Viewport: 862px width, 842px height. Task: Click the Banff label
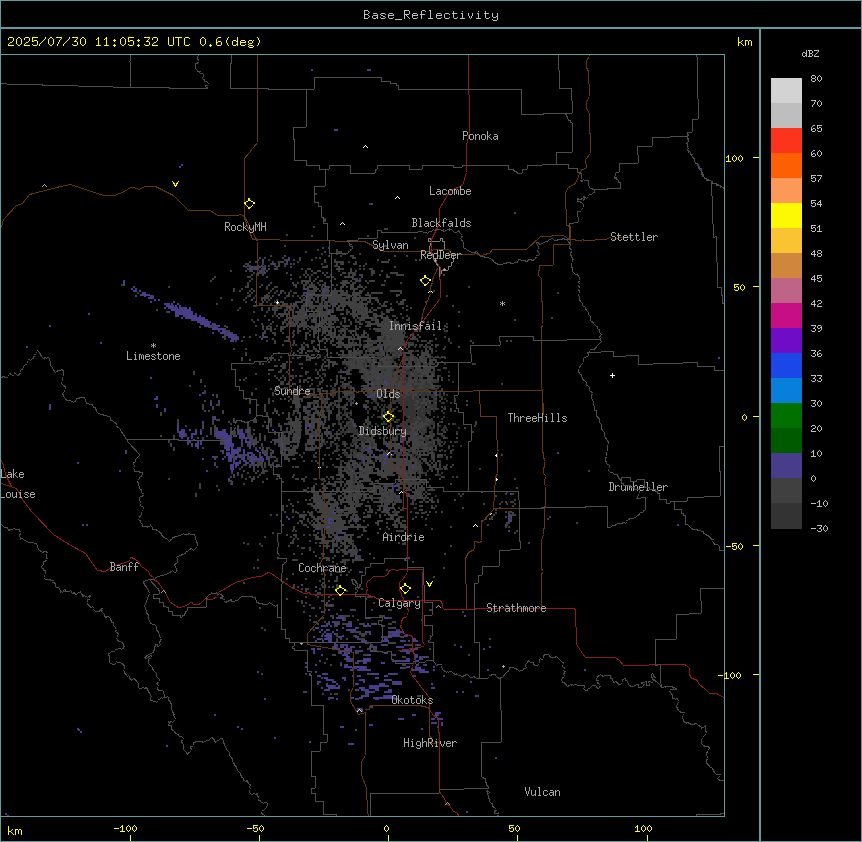click(x=124, y=567)
